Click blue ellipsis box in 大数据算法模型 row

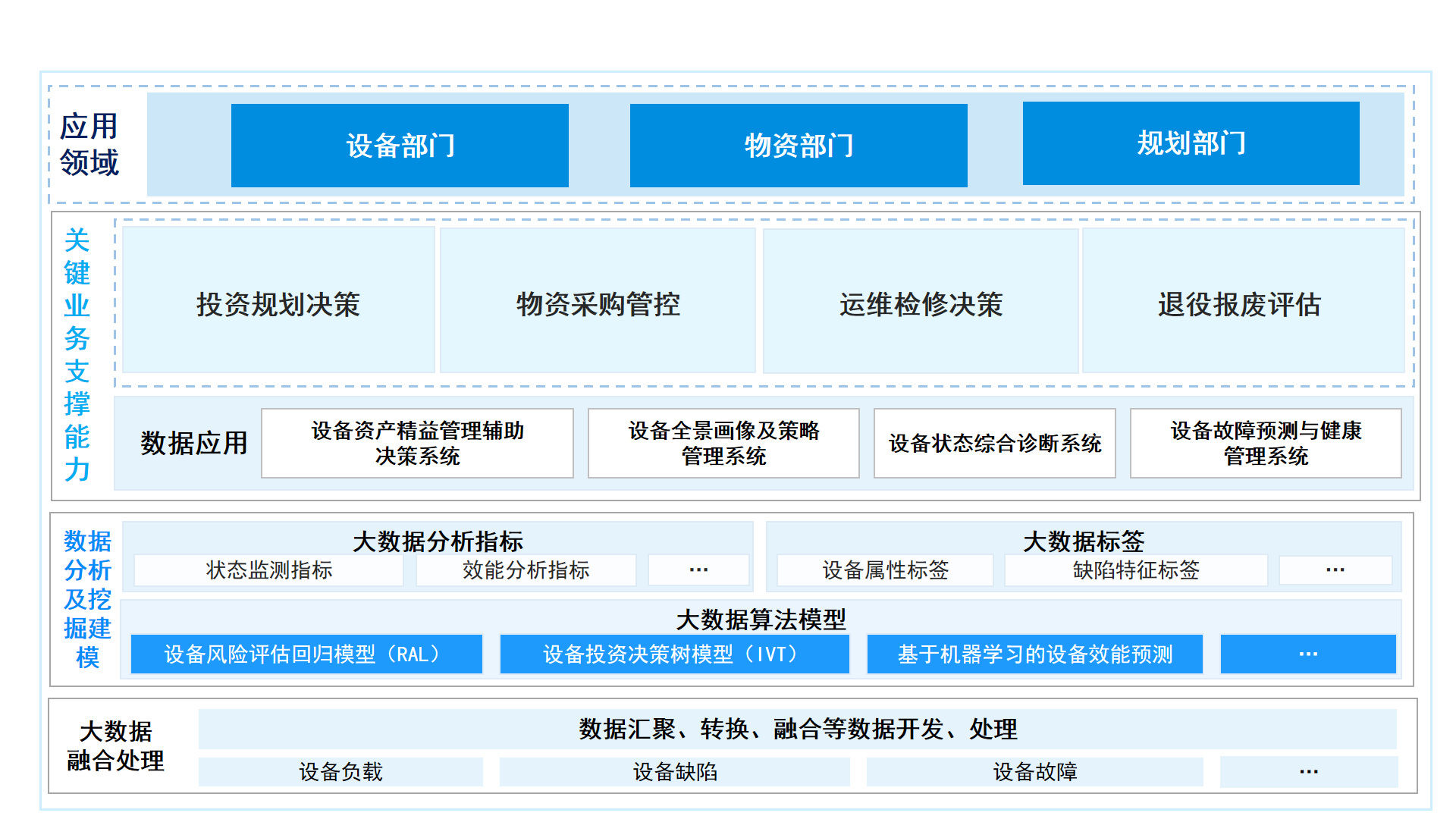[1308, 654]
